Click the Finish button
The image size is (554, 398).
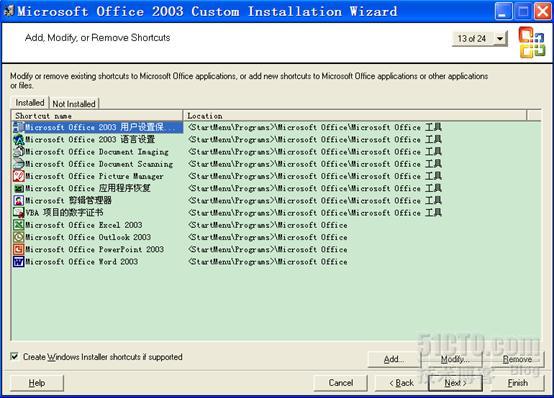pyautogui.click(x=518, y=383)
